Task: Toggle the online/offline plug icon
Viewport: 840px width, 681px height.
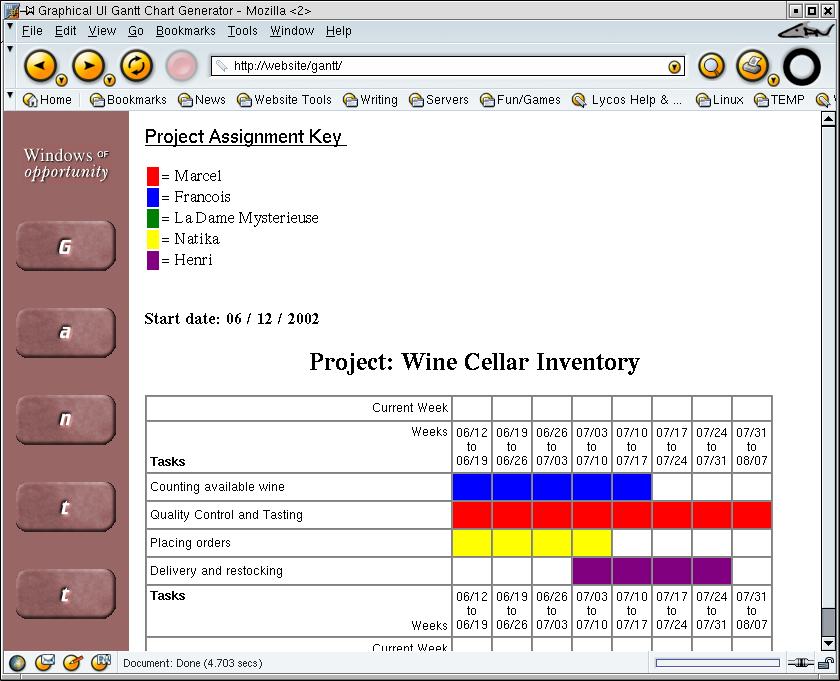Action: 800,662
